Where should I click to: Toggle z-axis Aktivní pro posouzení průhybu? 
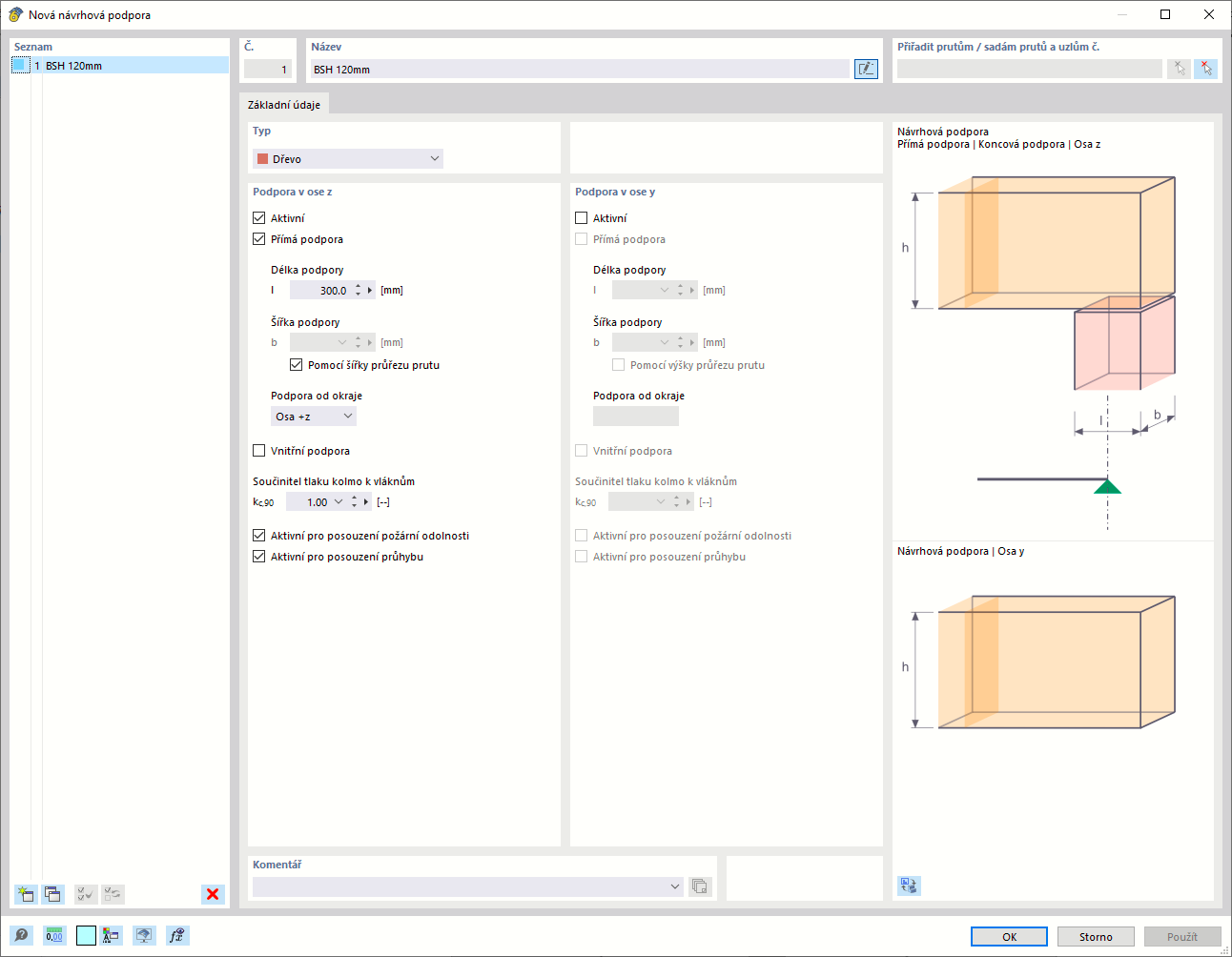pos(259,557)
